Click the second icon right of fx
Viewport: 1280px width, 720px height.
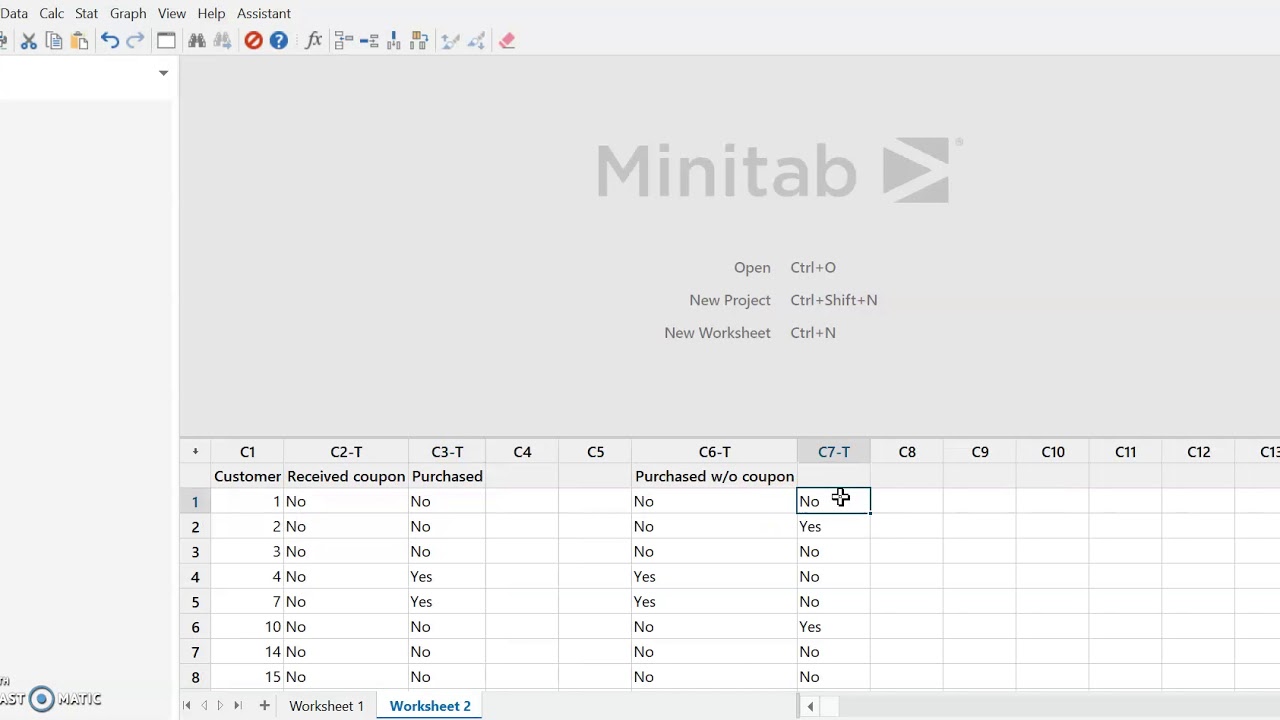coord(369,41)
